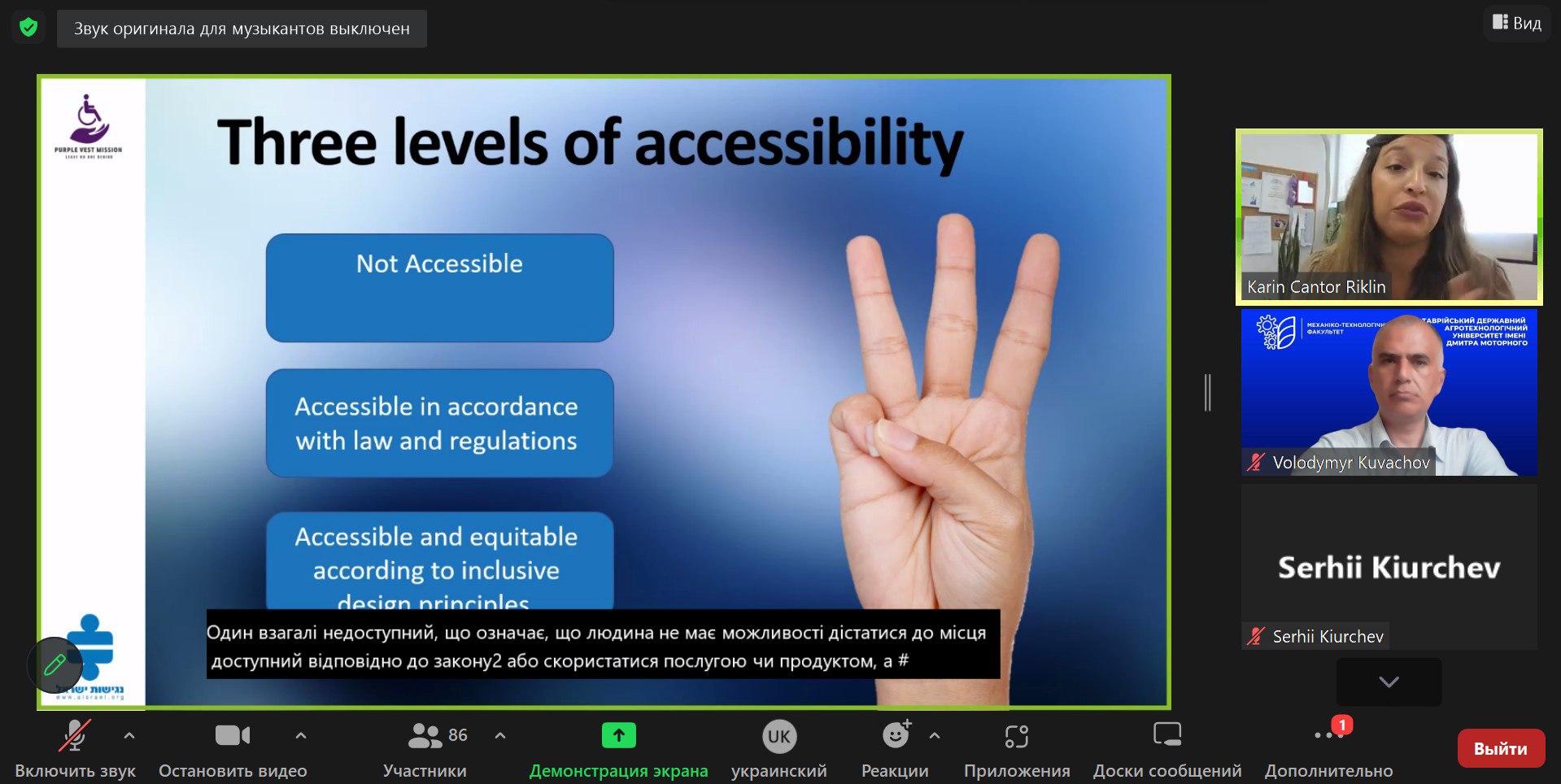Image resolution: width=1561 pixels, height=784 pixels.
Task: Click the muted mic icon on Volodymyr Kuvachov
Action: 1256,462
